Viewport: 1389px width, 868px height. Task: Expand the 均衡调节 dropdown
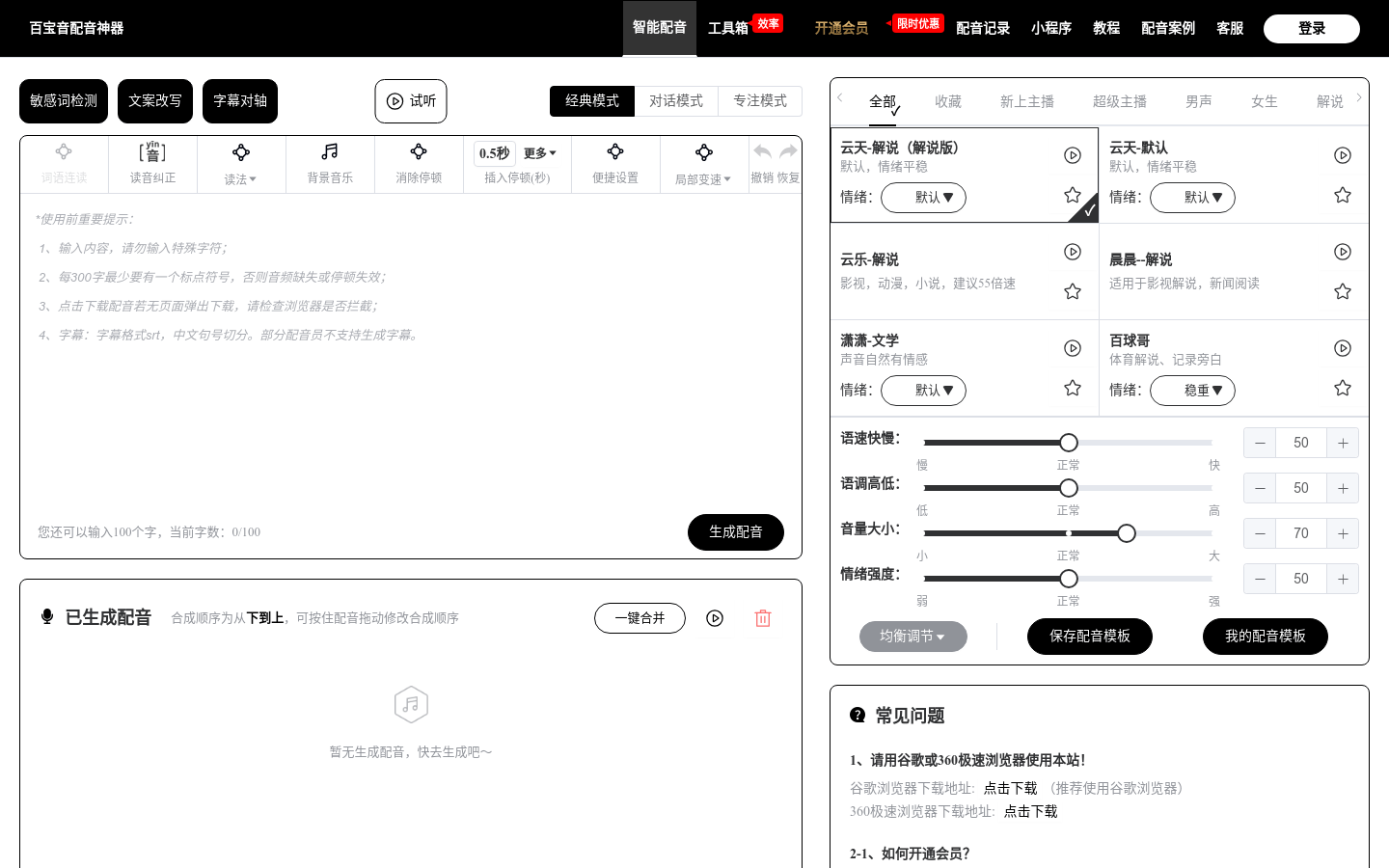[913, 637]
